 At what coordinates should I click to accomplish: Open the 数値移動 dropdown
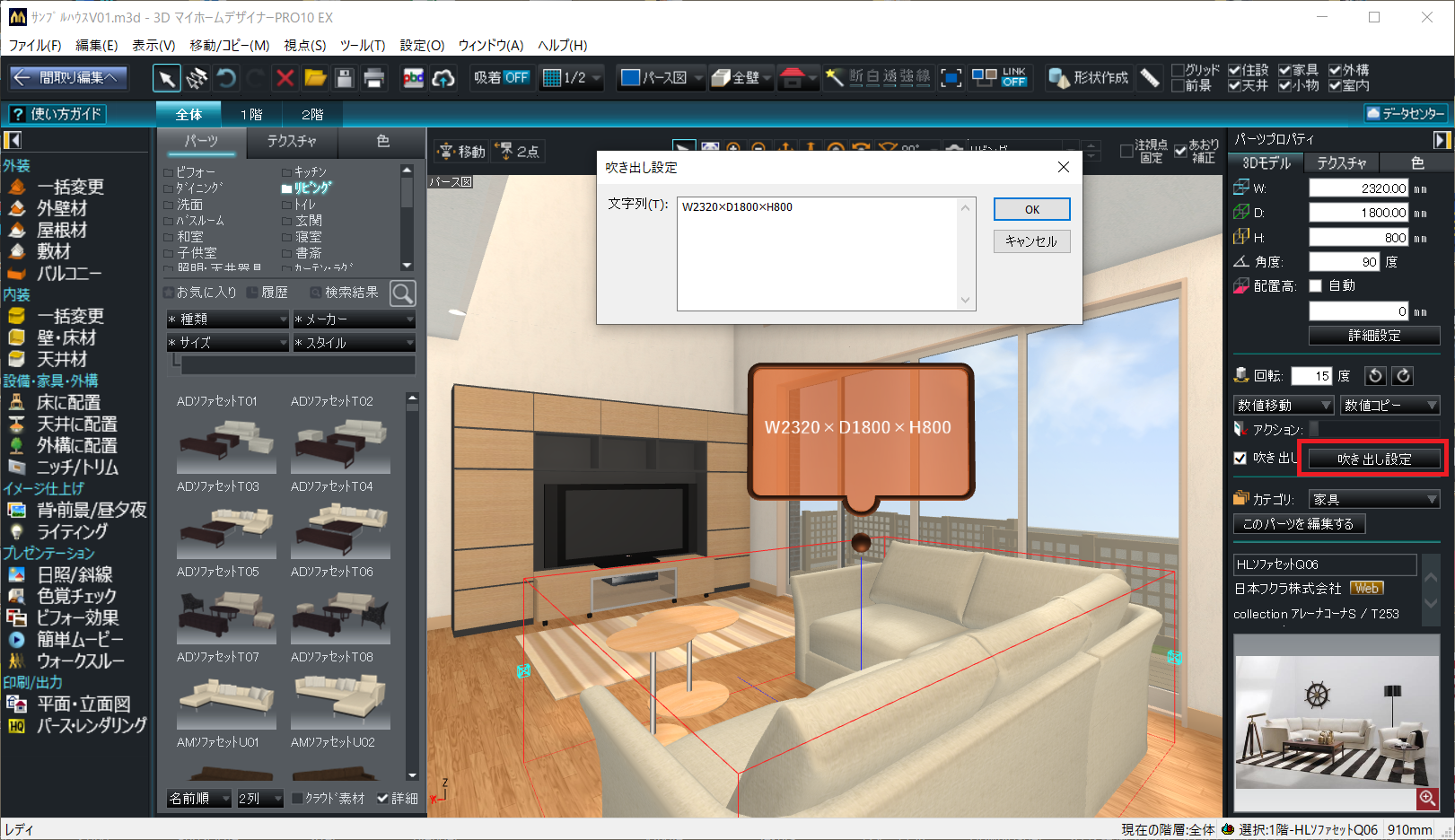click(1283, 405)
